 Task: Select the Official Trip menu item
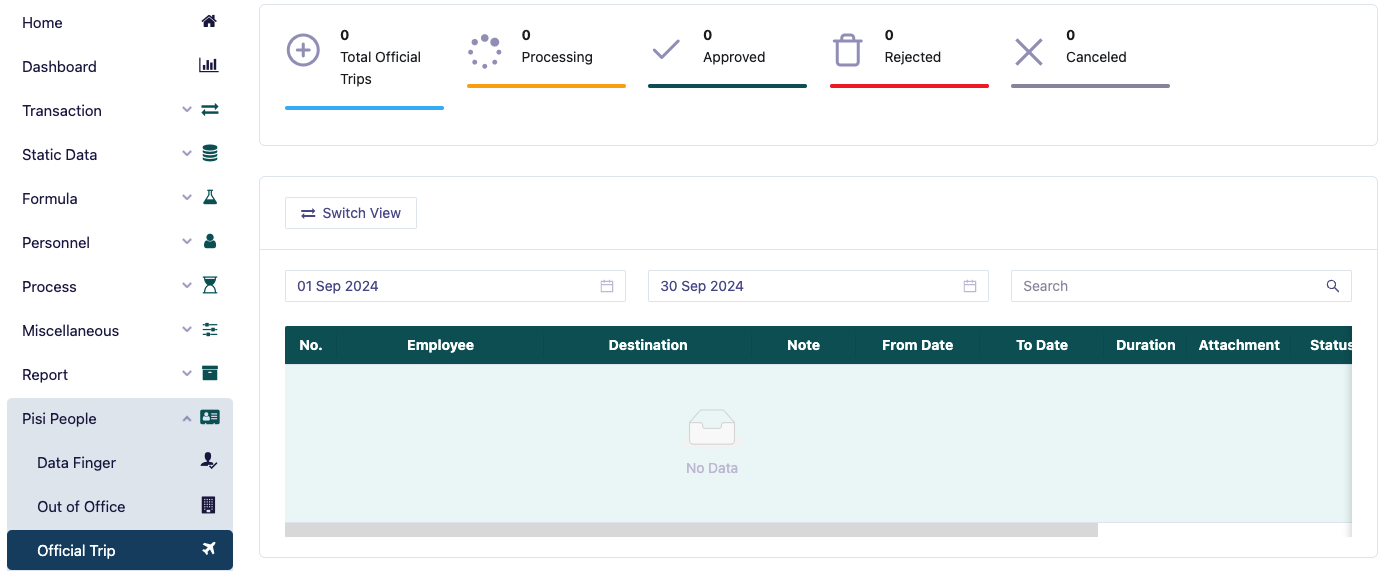[x=76, y=551]
